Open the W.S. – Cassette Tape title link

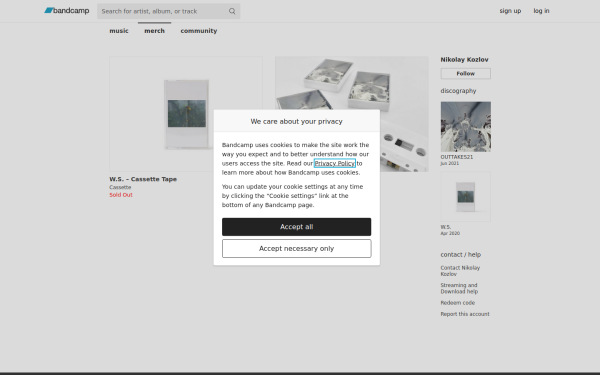[x=143, y=179]
